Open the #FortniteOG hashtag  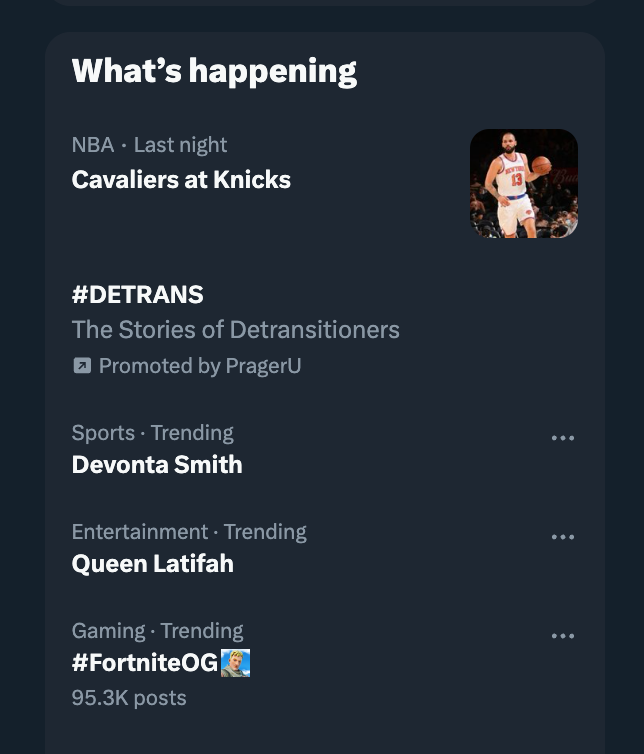pos(145,663)
